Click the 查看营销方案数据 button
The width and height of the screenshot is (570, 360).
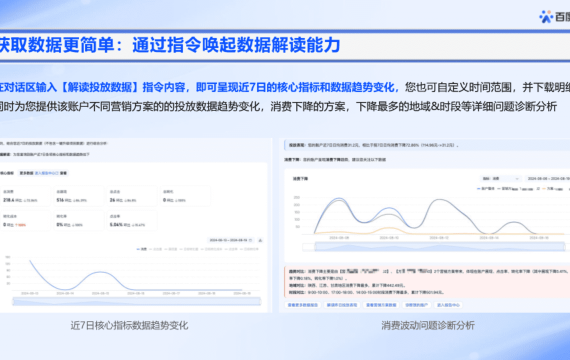tap(381, 305)
